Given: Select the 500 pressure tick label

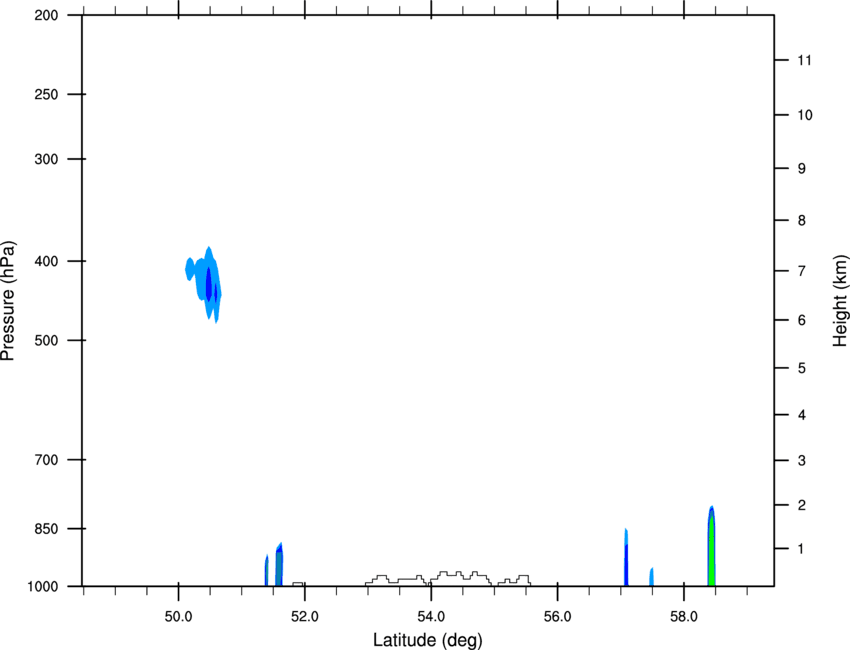Looking at the screenshot, I should 47,340.
